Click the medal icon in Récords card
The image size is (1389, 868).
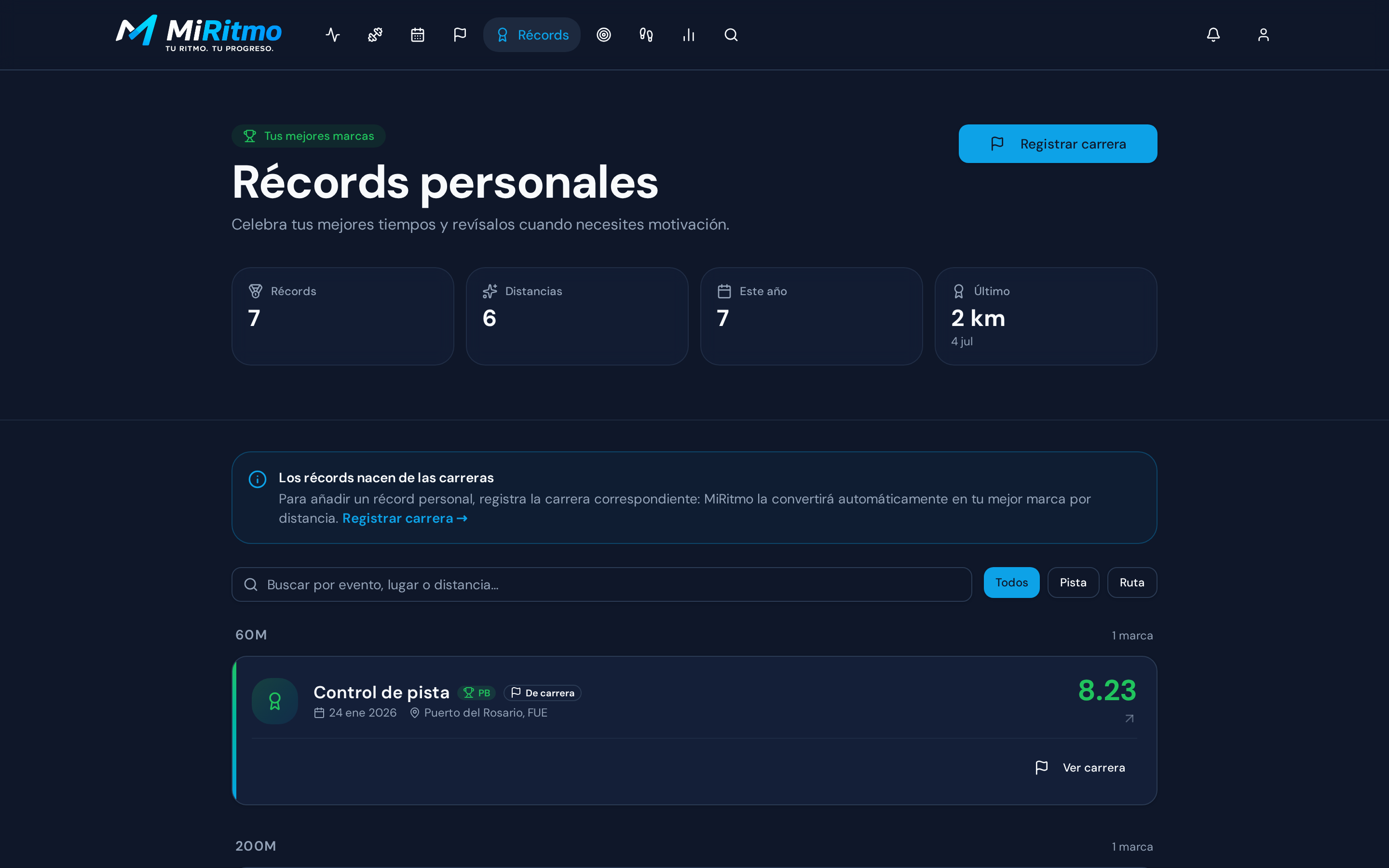click(x=256, y=291)
